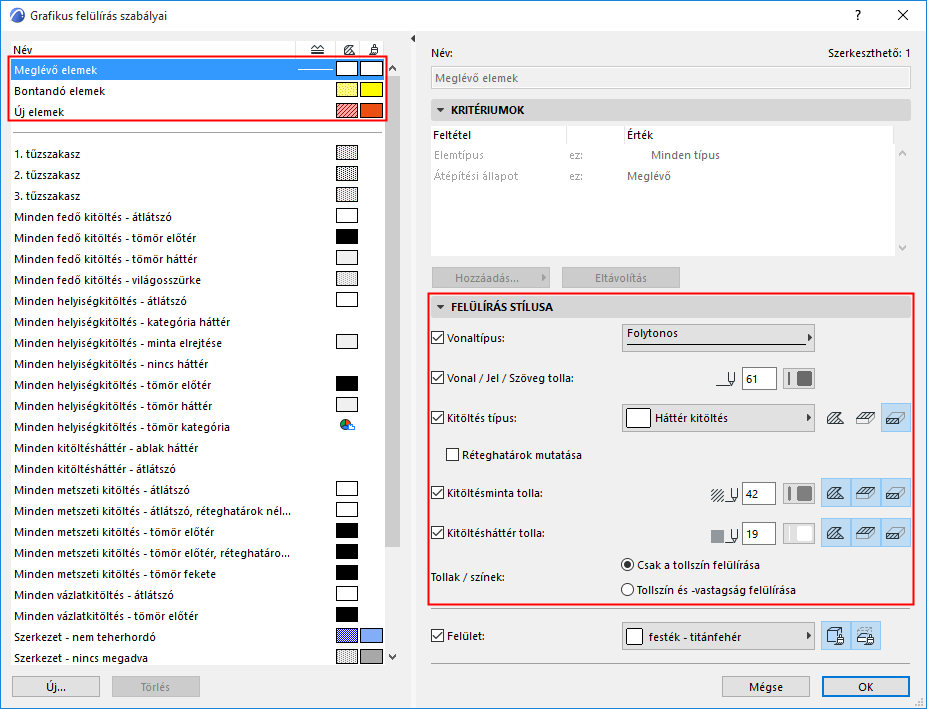Click the Név text field
Image resolution: width=927 pixels, height=709 pixels.
pyautogui.click(x=670, y=78)
